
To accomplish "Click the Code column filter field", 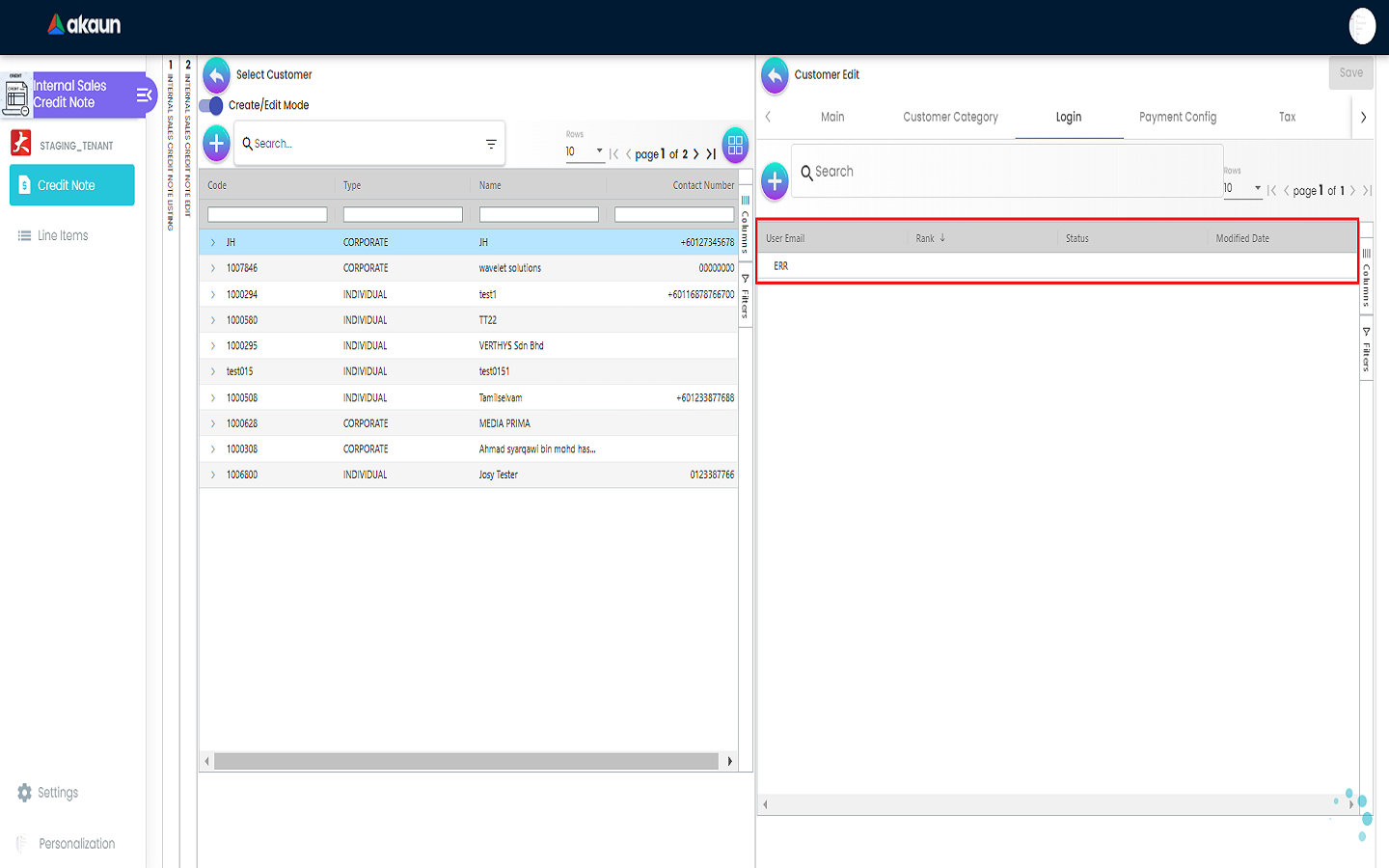I will [267, 214].
